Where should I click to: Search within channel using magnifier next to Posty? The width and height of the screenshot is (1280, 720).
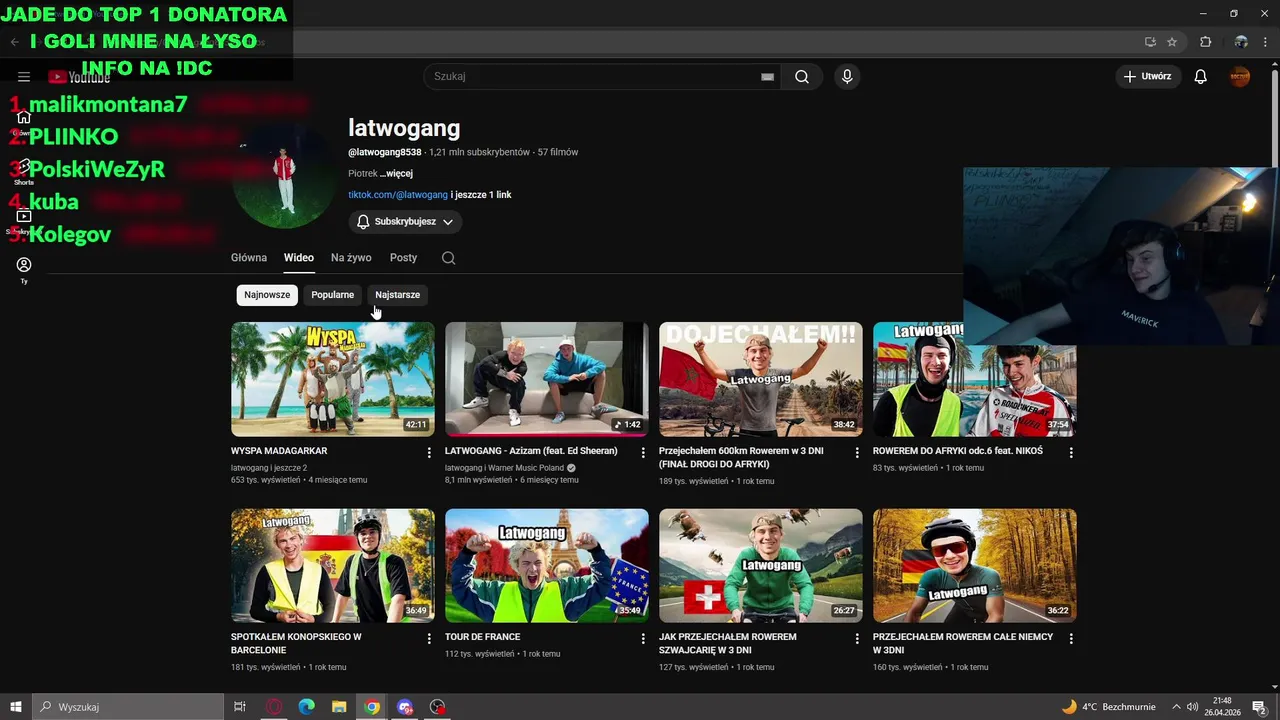[x=448, y=258]
